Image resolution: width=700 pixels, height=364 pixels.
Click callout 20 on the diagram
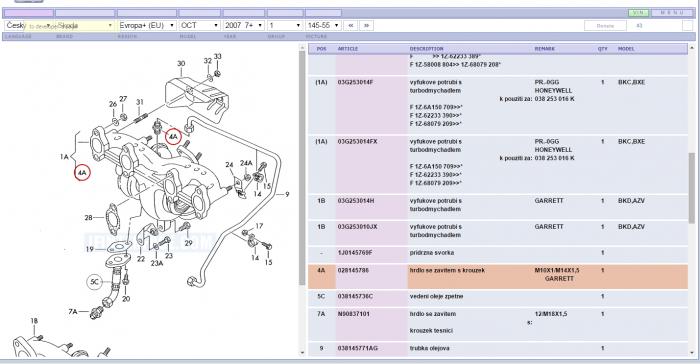pyautogui.click(x=126, y=298)
